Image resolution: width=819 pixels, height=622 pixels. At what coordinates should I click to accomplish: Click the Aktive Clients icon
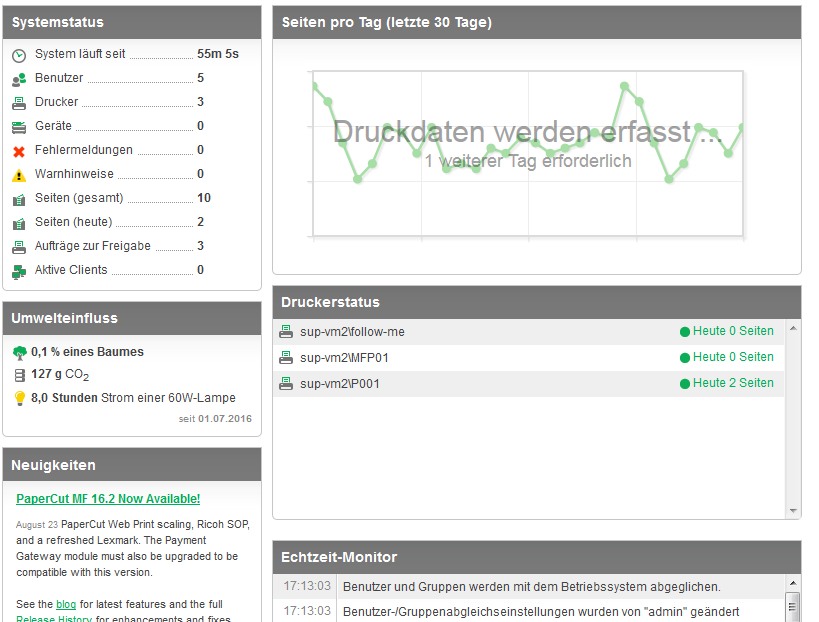(x=19, y=271)
